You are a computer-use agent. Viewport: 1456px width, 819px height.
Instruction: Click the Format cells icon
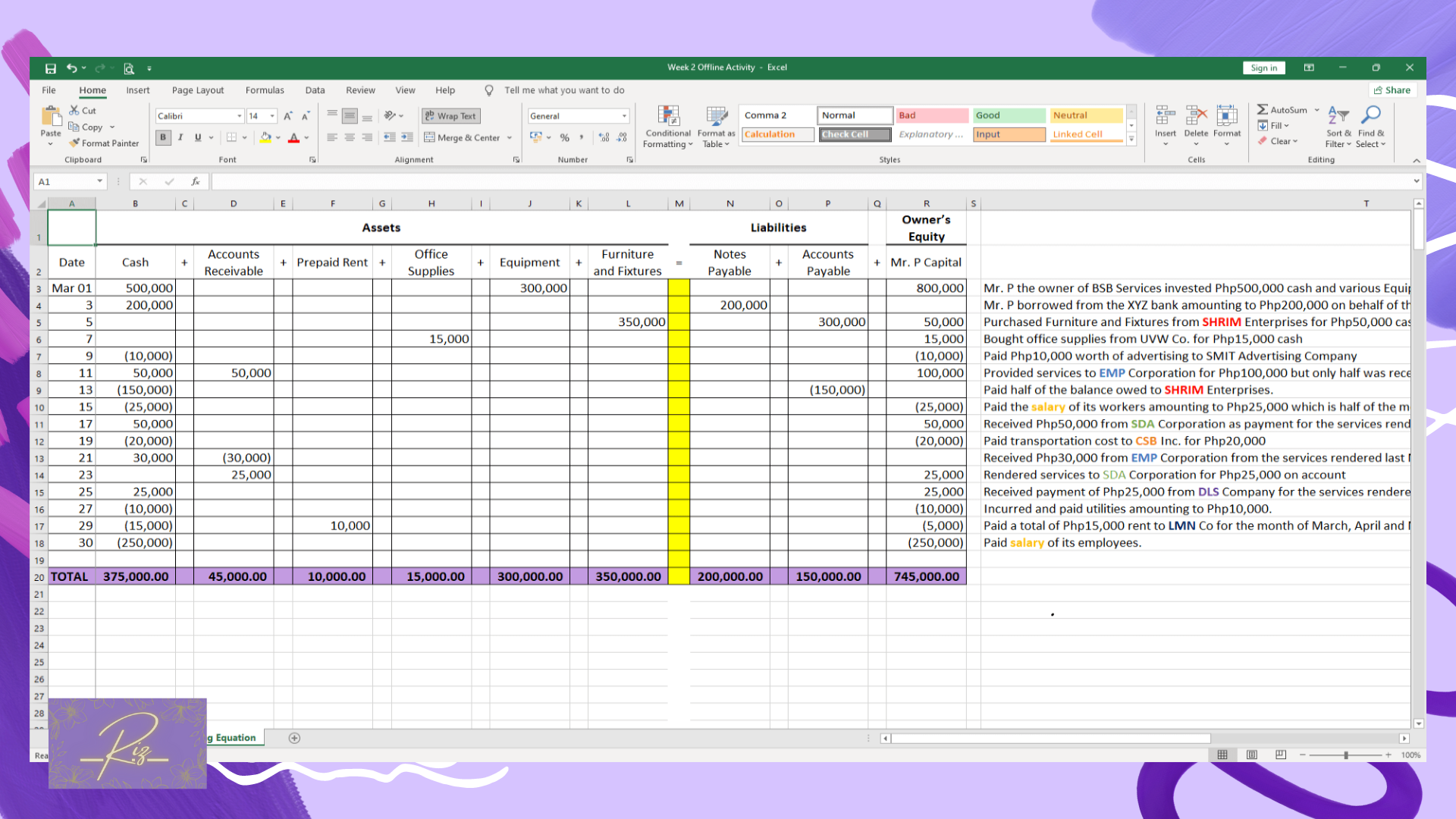click(1227, 115)
